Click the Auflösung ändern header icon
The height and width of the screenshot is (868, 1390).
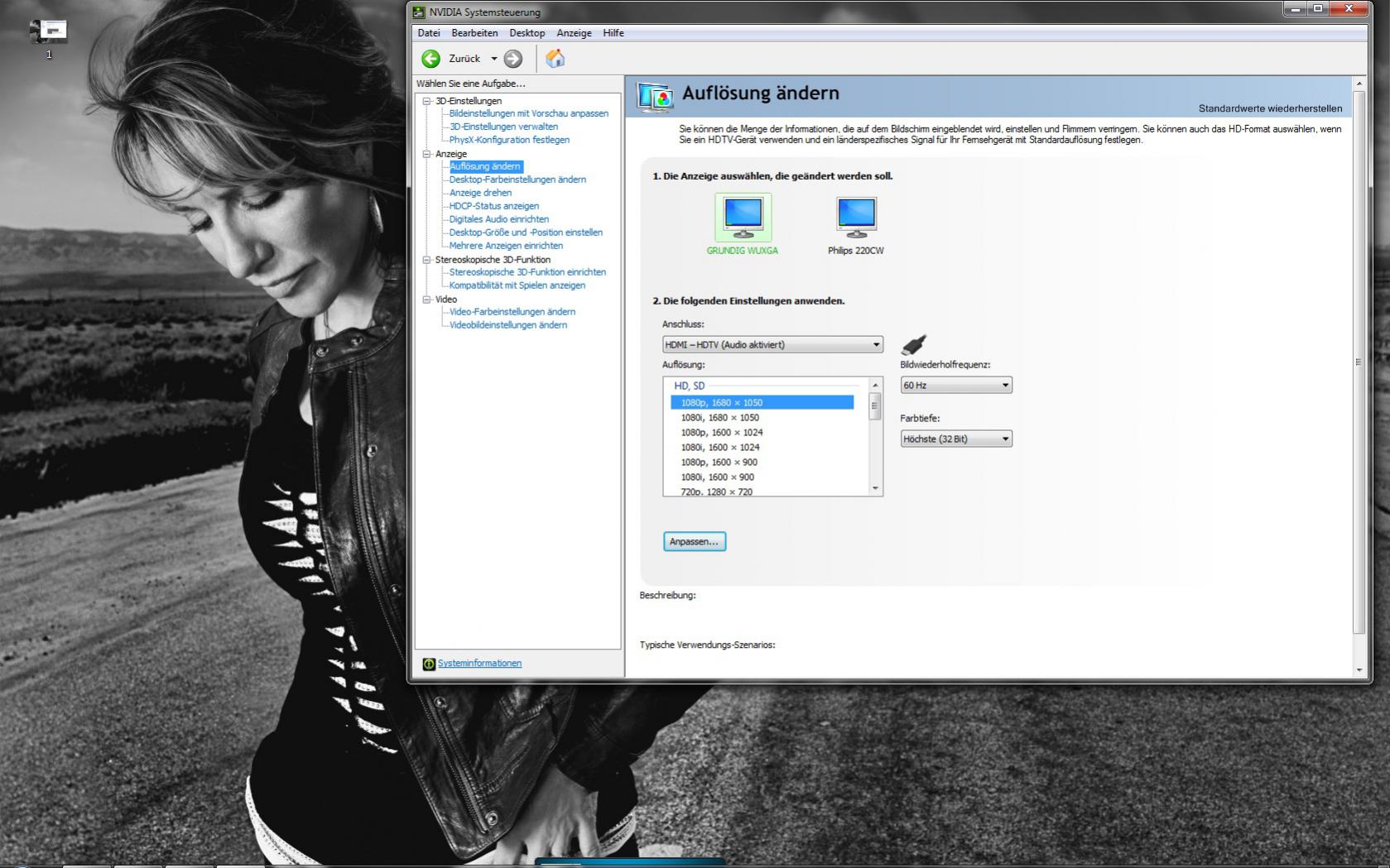(x=655, y=96)
